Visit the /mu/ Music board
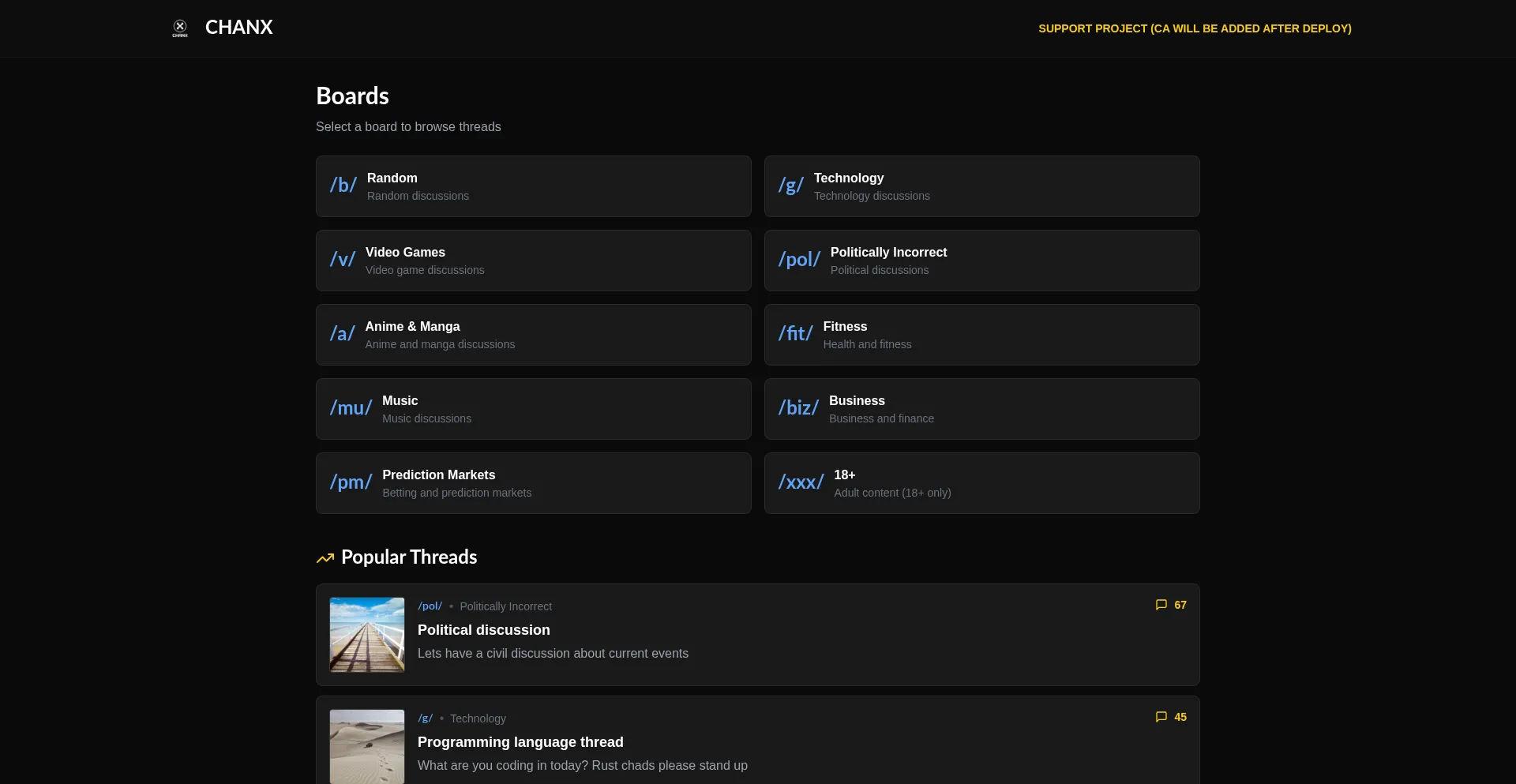The image size is (1516, 784). pos(533,409)
